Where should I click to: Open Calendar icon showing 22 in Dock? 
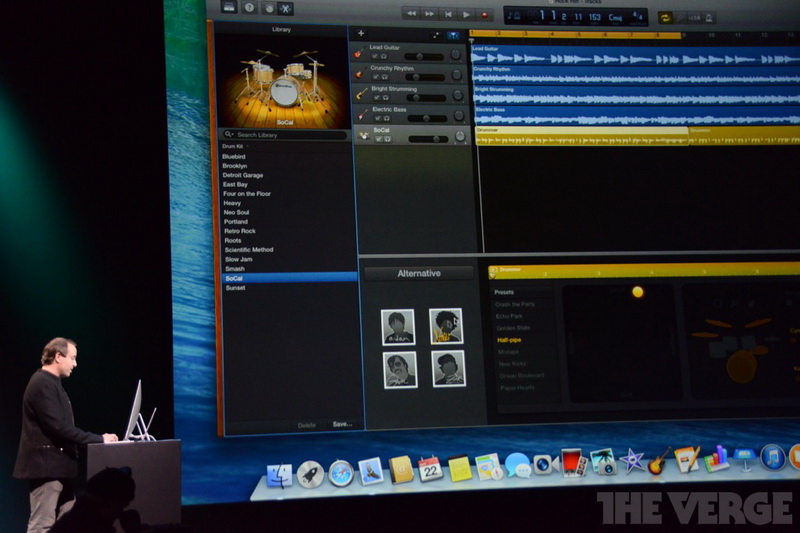(431, 469)
